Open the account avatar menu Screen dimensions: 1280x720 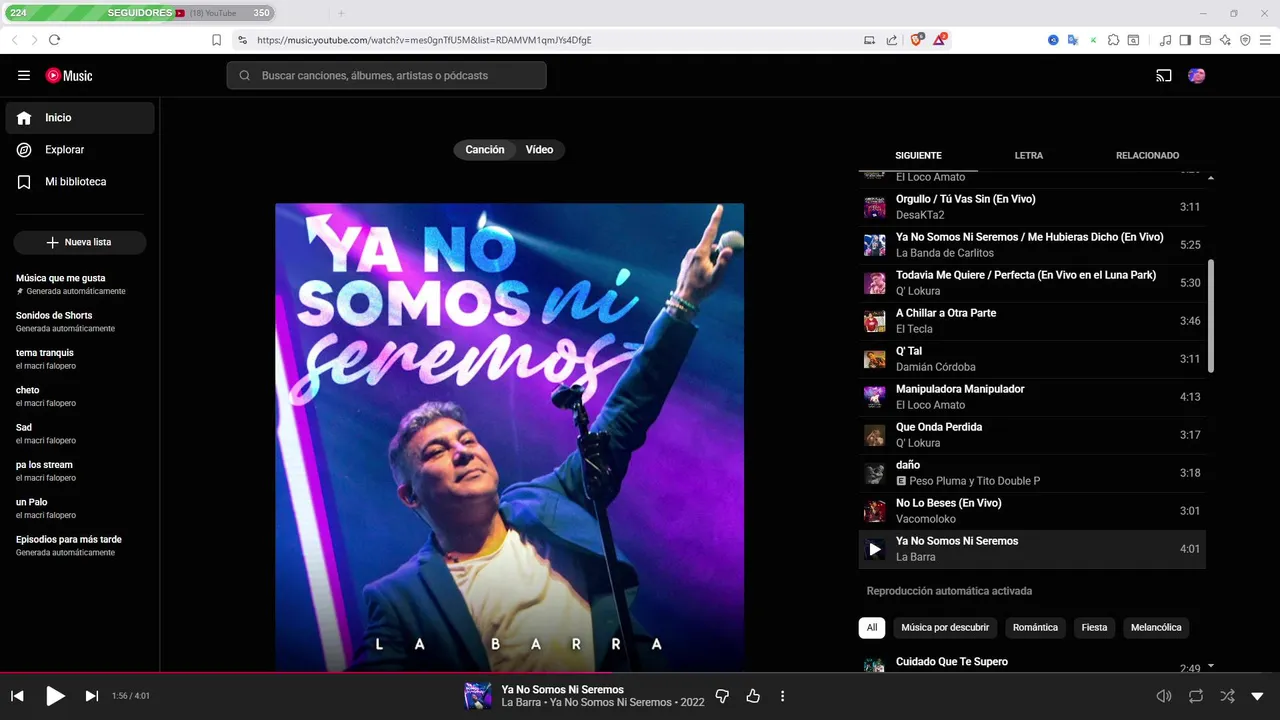[1196, 75]
